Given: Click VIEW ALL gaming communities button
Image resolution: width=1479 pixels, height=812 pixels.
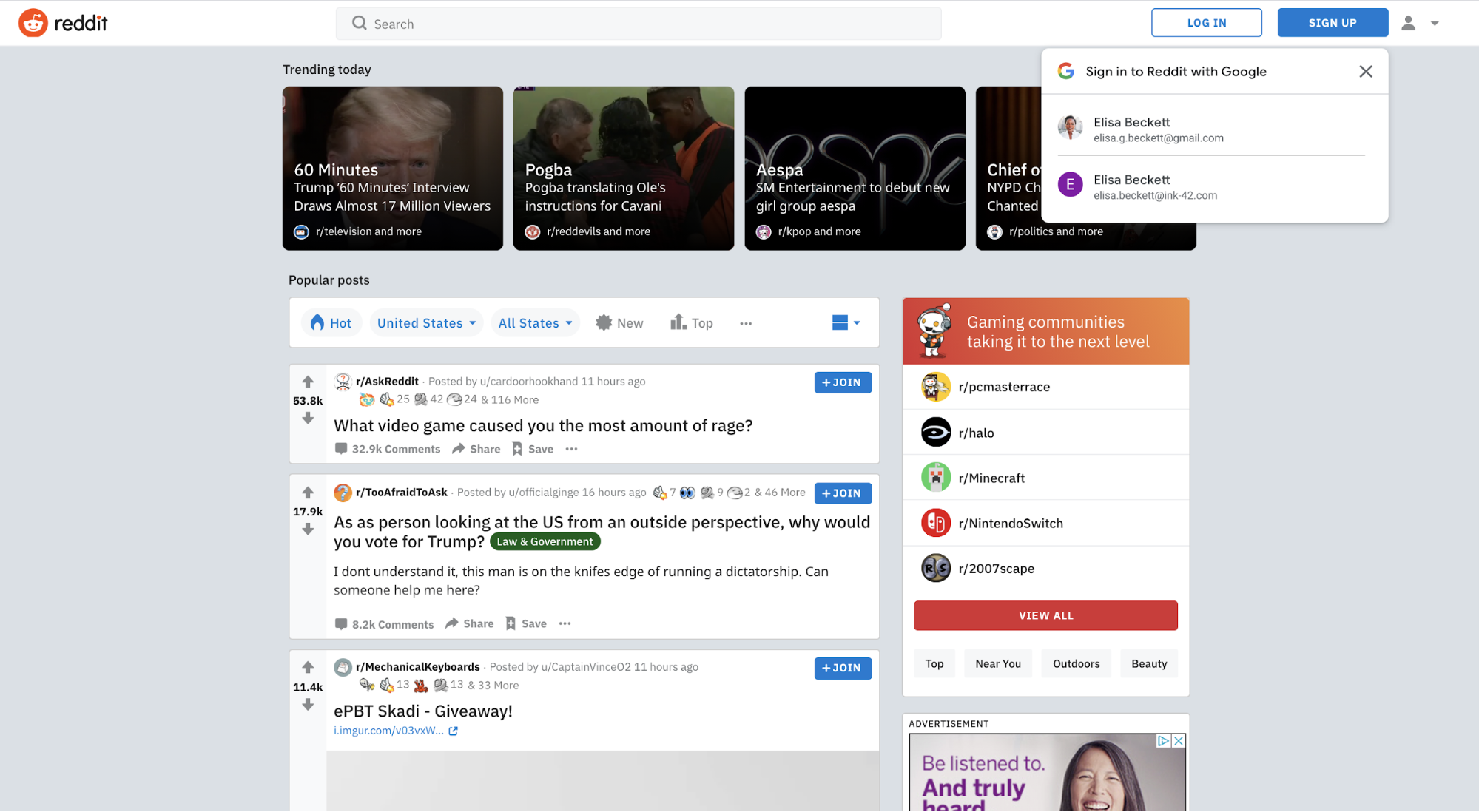Looking at the screenshot, I should click(x=1046, y=615).
